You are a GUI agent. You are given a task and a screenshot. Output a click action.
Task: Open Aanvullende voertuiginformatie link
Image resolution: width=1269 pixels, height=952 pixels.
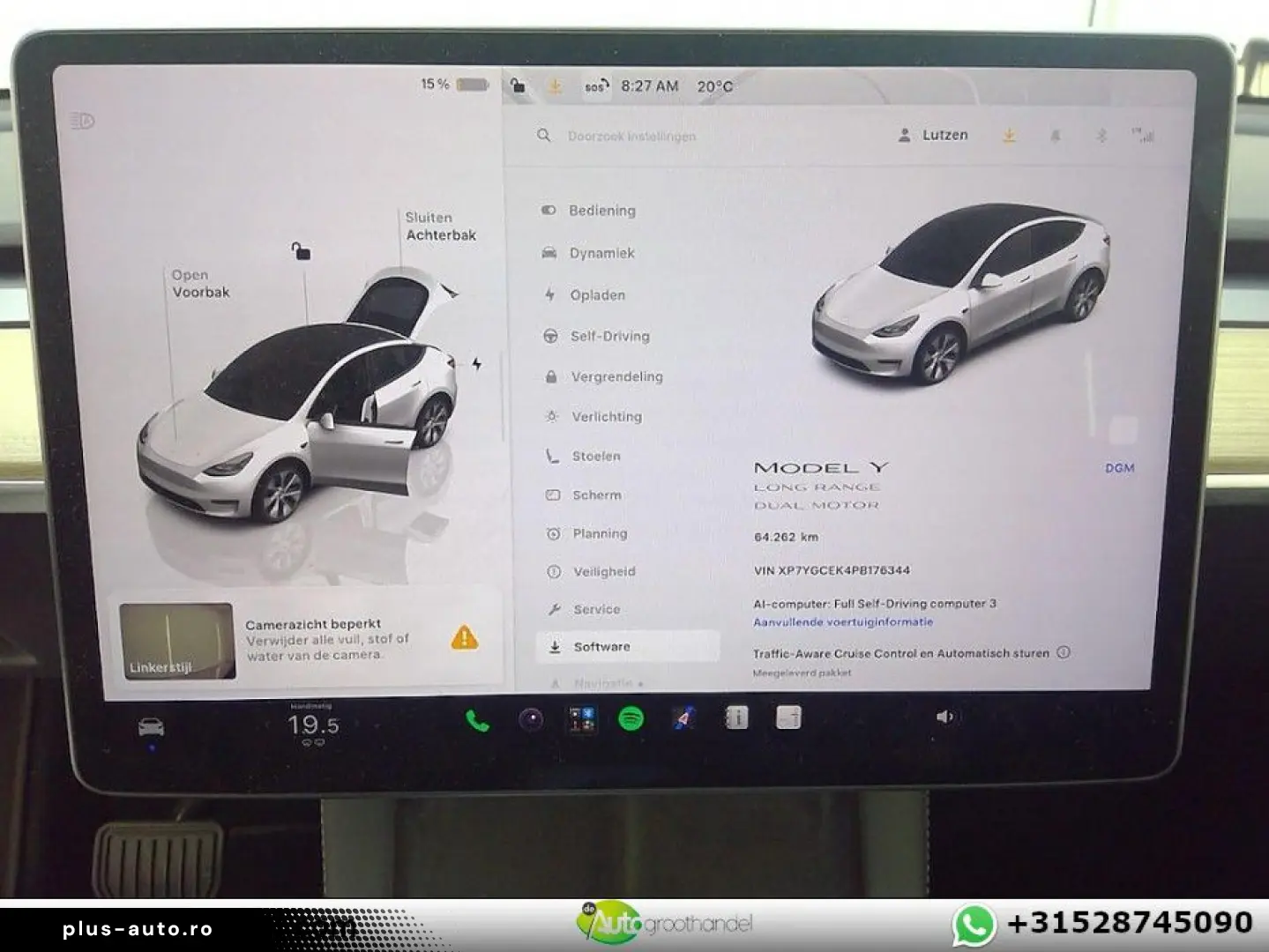point(843,621)
